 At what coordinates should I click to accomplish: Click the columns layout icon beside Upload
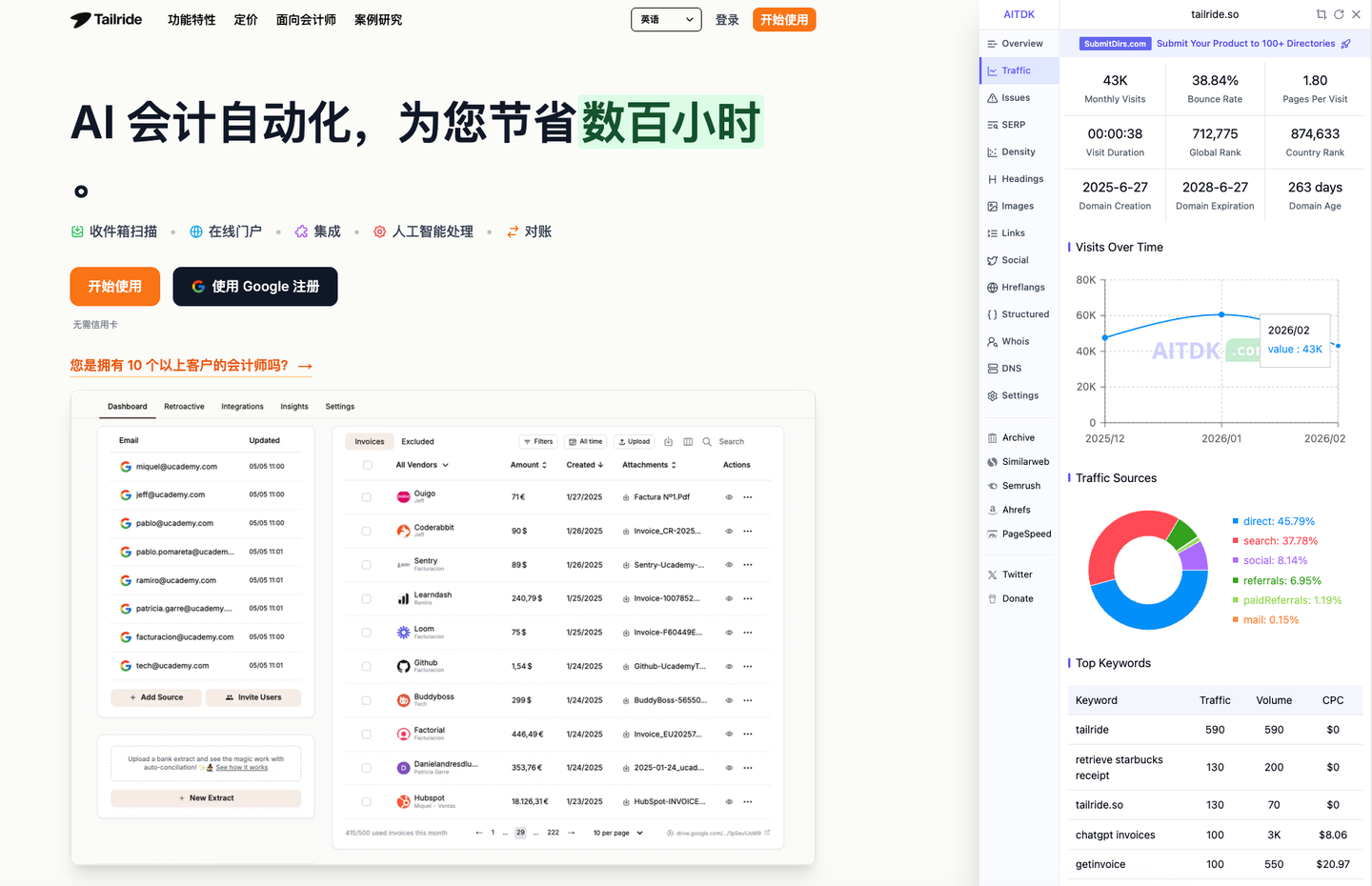[688, 441]
